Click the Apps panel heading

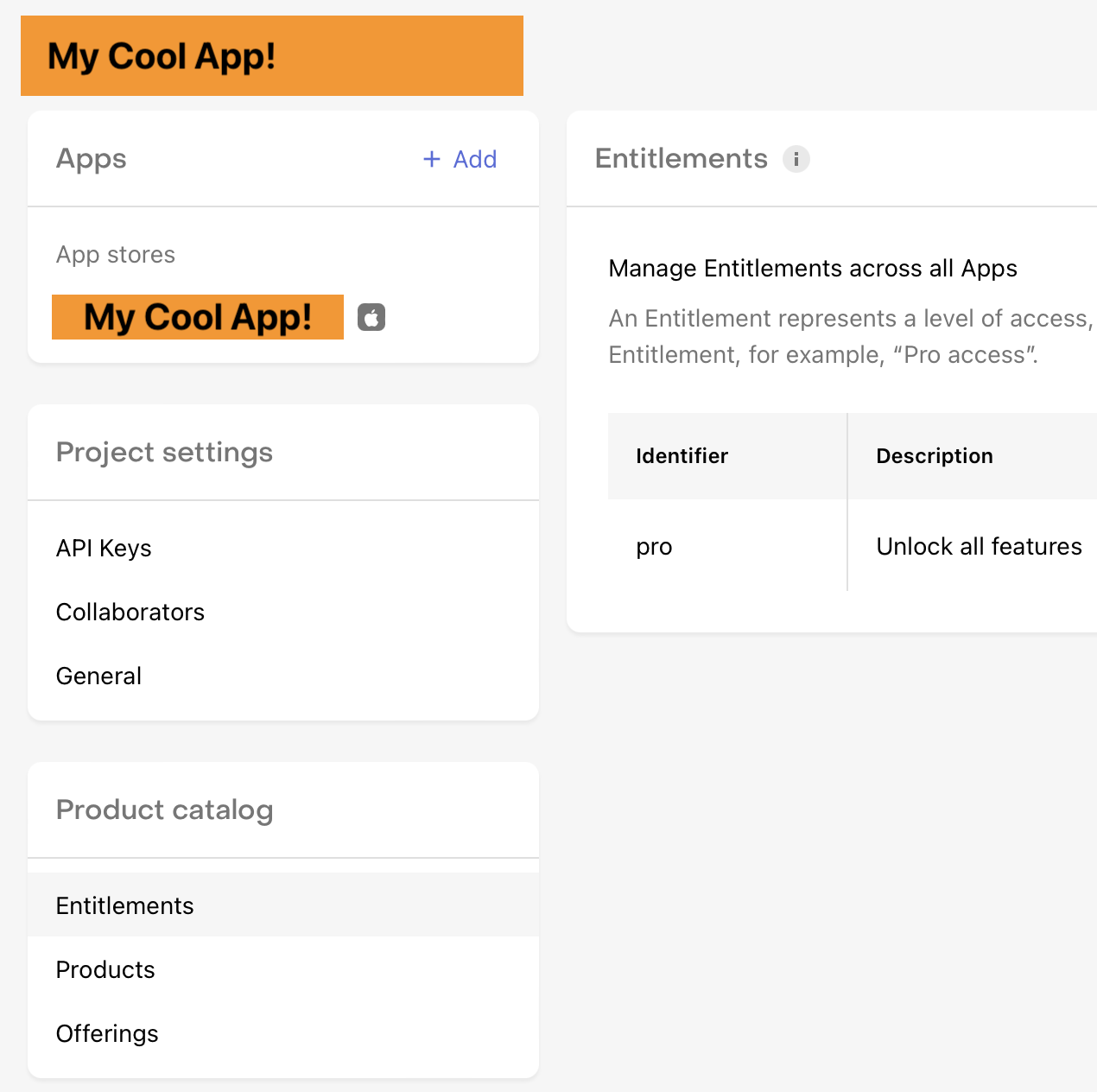pos(92,159)
